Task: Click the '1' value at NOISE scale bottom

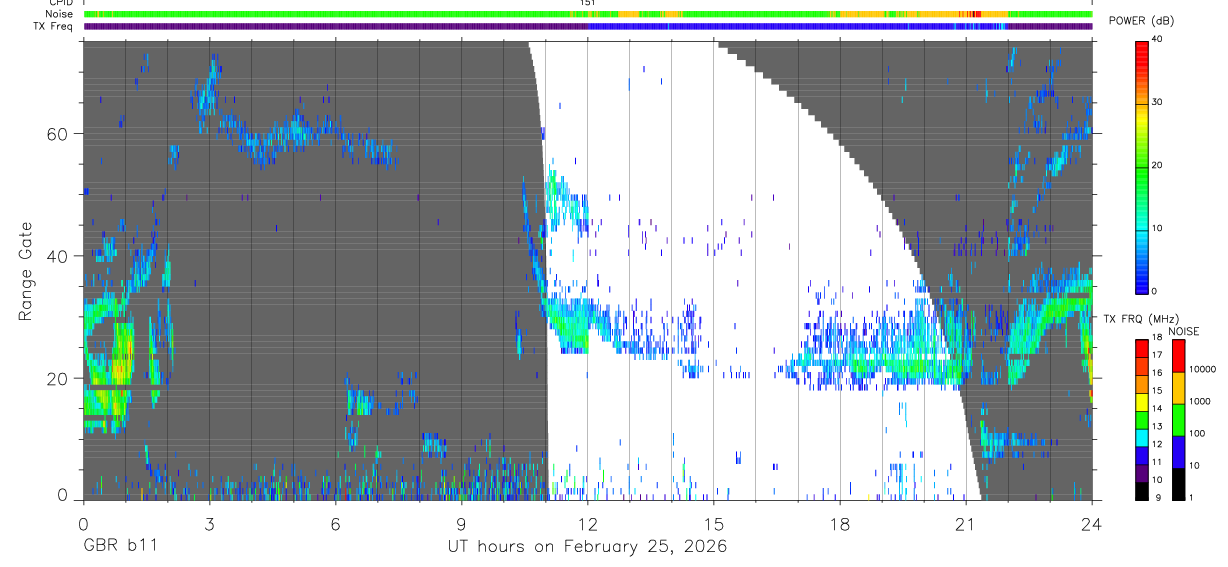Action: pyautogui.click(x=1191, y=497)
